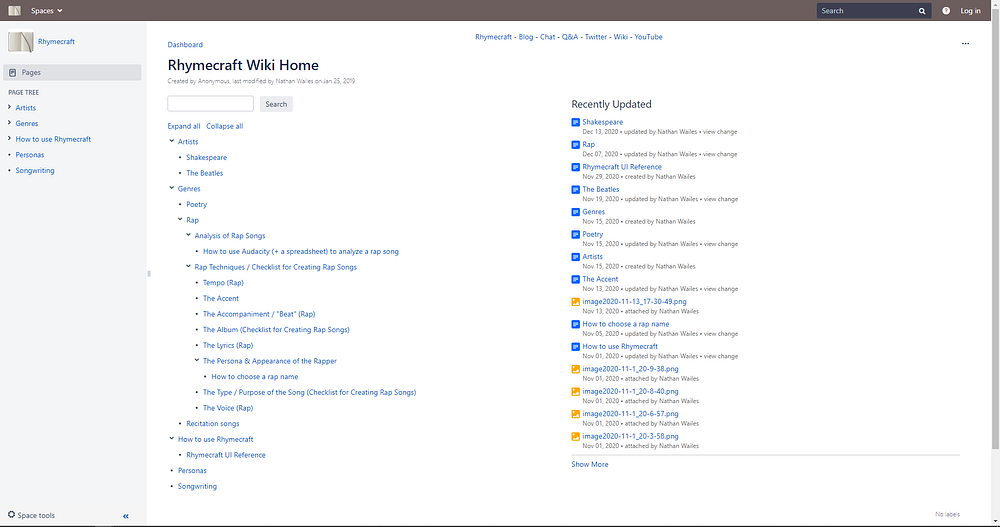Image resolution: width=1000 pixels, height=527 pixels.
Task: Click image icon beside image2020-11-1_20-3-58.png
Action: (x=575, y=437)
